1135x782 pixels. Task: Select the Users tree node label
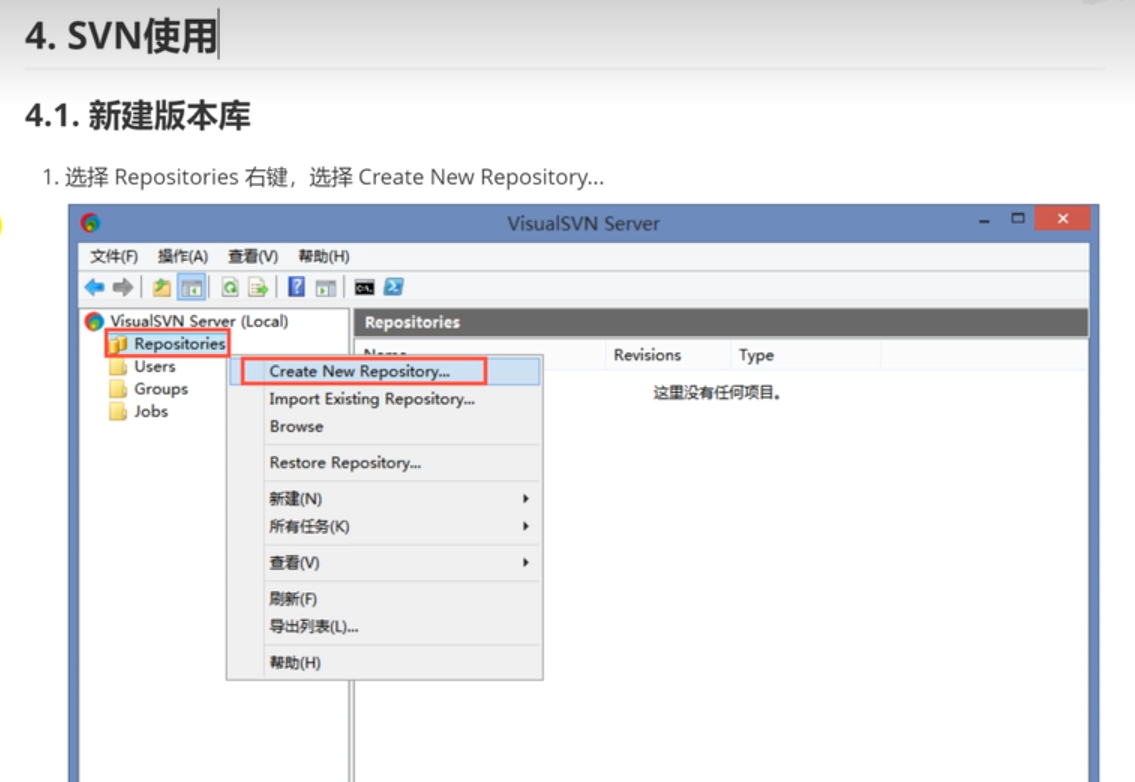tap(155, 366)
